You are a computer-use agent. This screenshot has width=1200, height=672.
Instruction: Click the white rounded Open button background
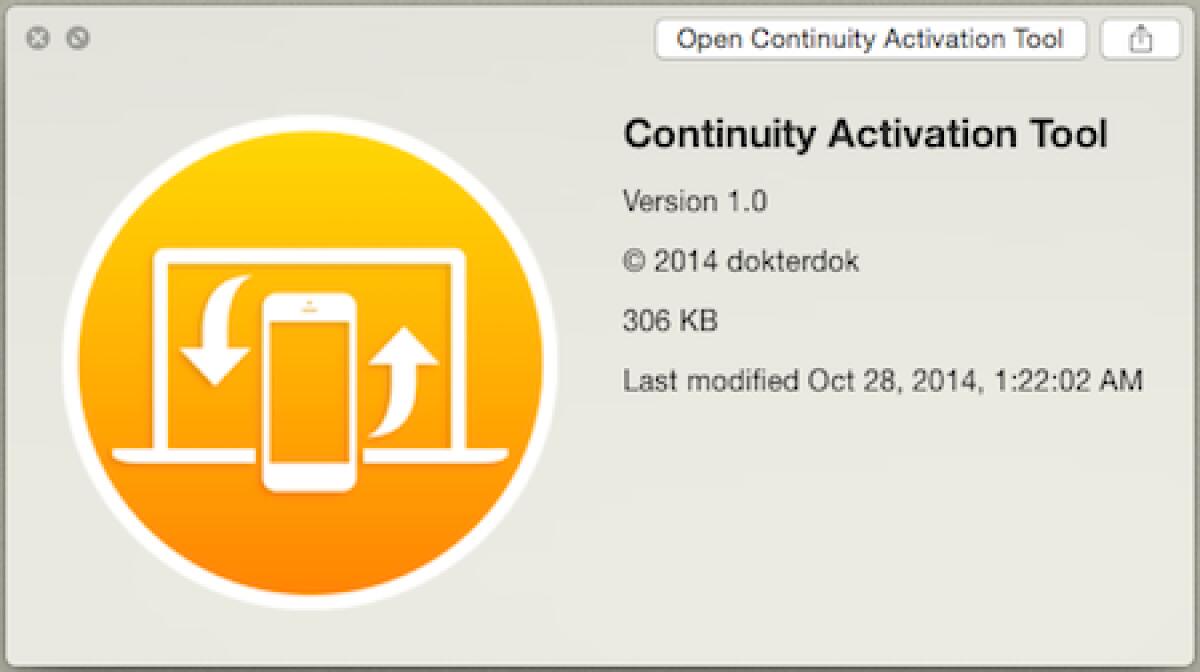(x=872, y=39)
